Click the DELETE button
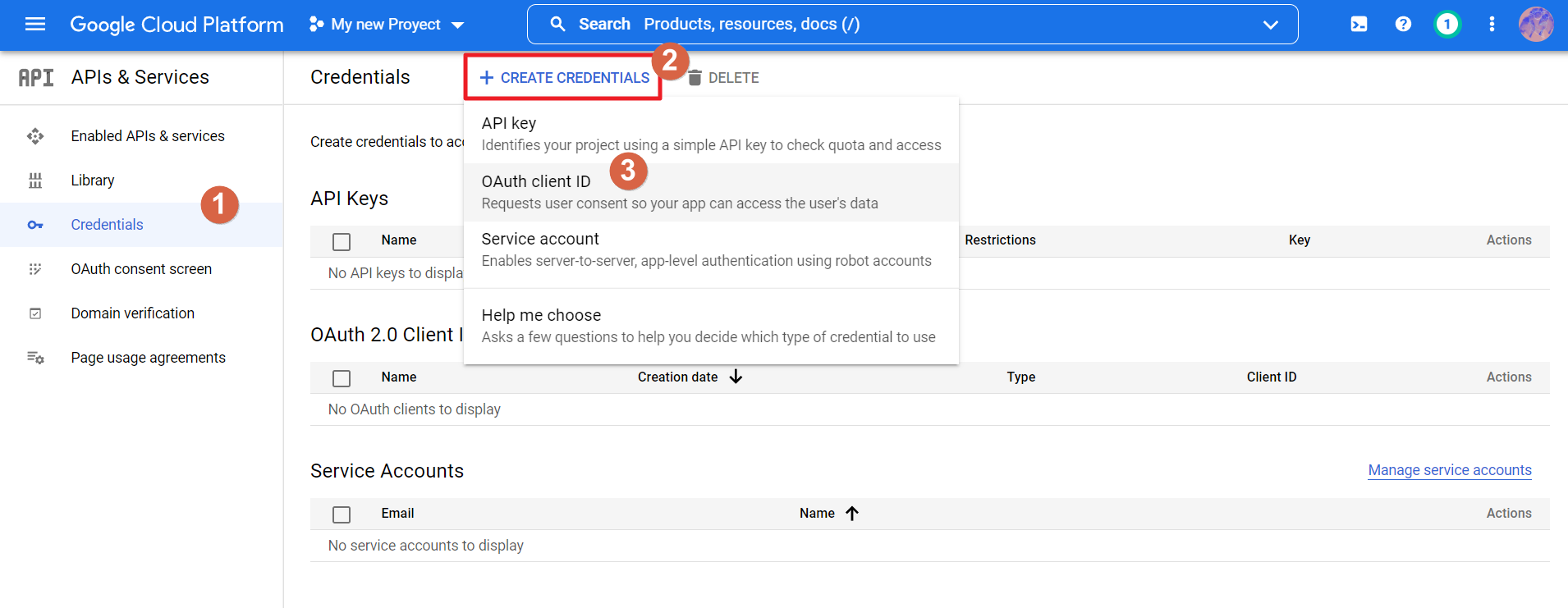The image size is (1568, 608). 722,78
